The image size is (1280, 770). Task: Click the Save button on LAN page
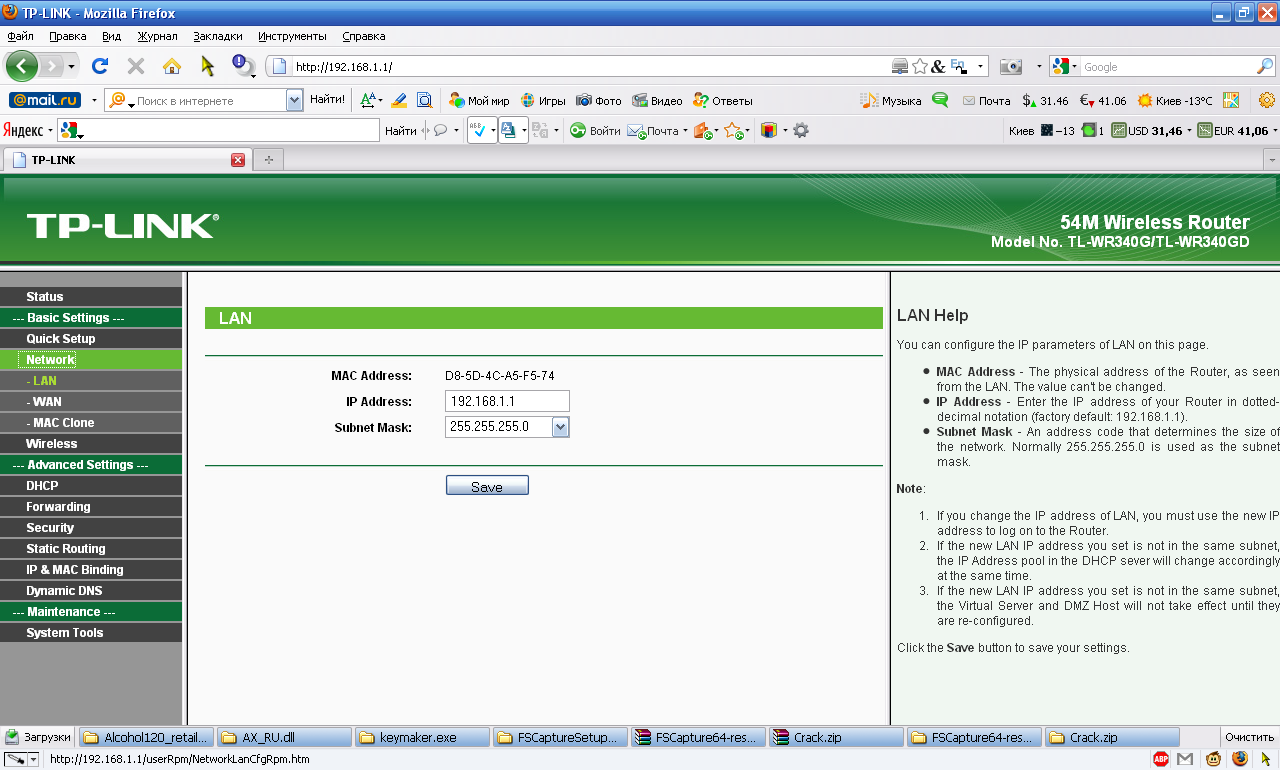(487, 486)
